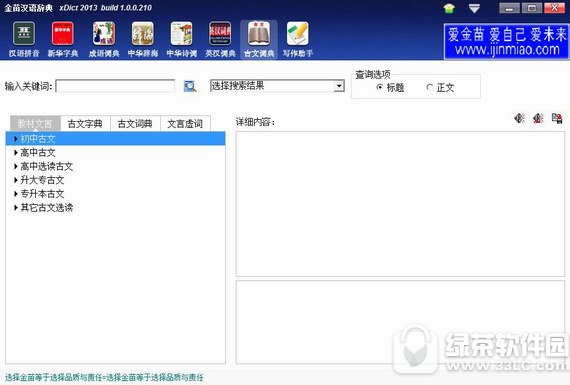570x385 pixels.
Task: Open the 中华诗词 poetry module
Action: 181,39
